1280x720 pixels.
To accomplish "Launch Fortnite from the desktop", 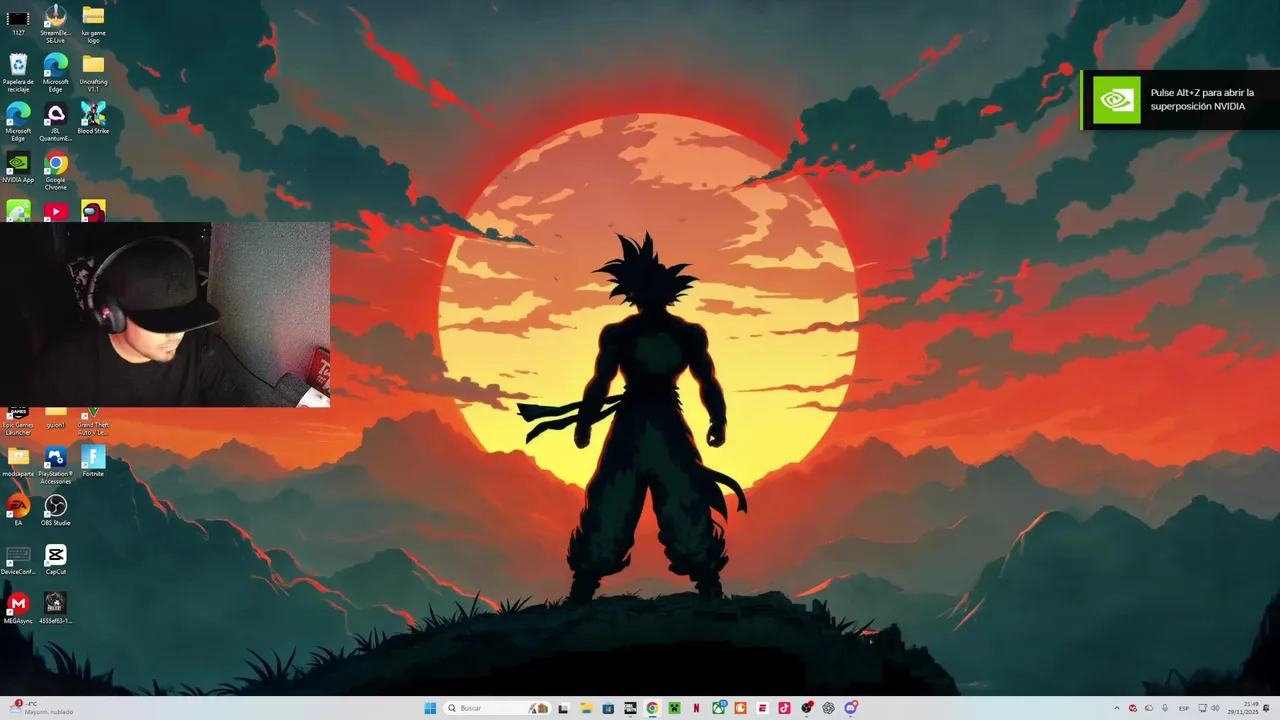I will 93,462.
